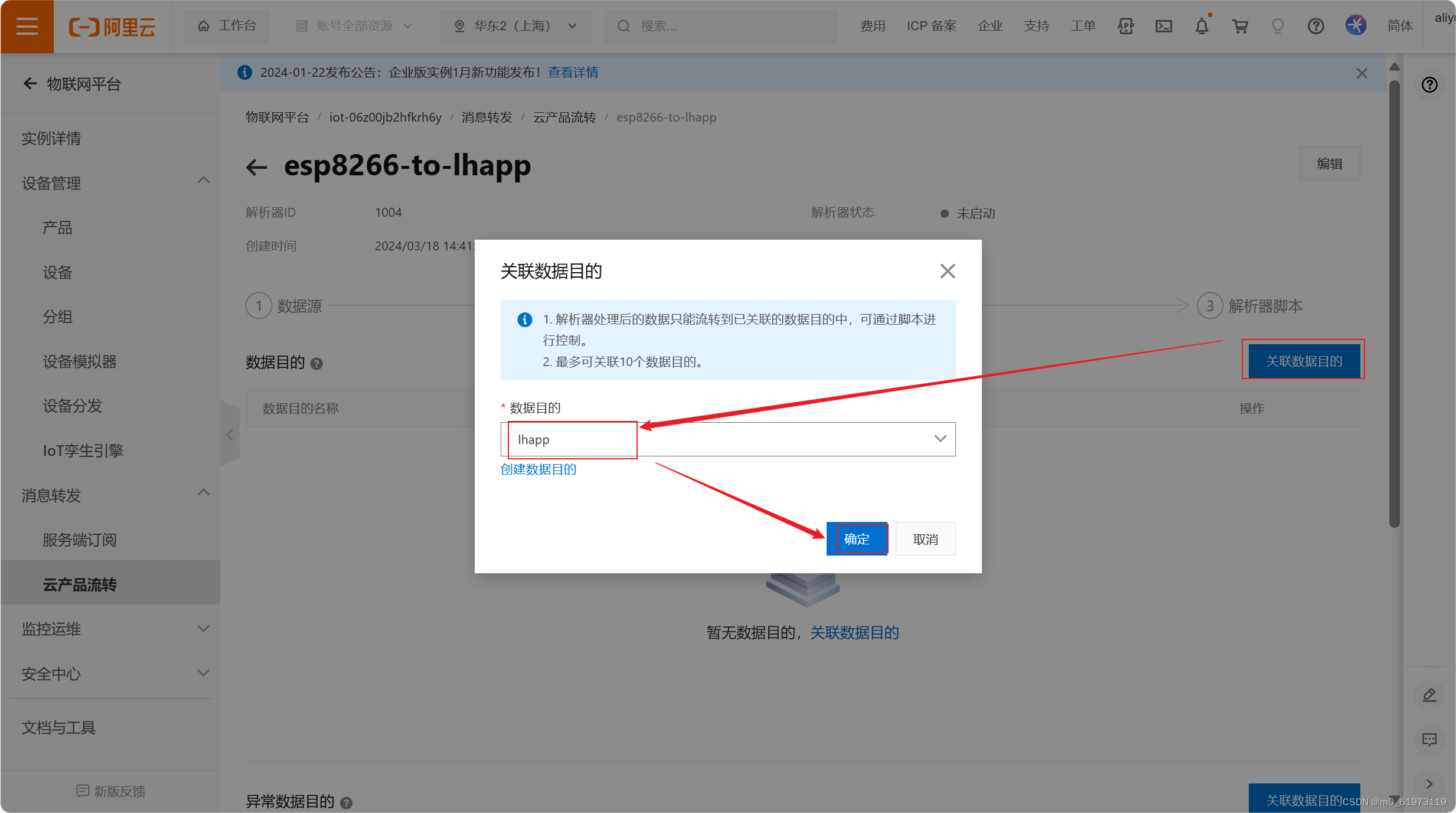Viewport: 1456px width, 813px height.
Task: Open 设备模拟器 menu item
Action: tap(80, 361)
